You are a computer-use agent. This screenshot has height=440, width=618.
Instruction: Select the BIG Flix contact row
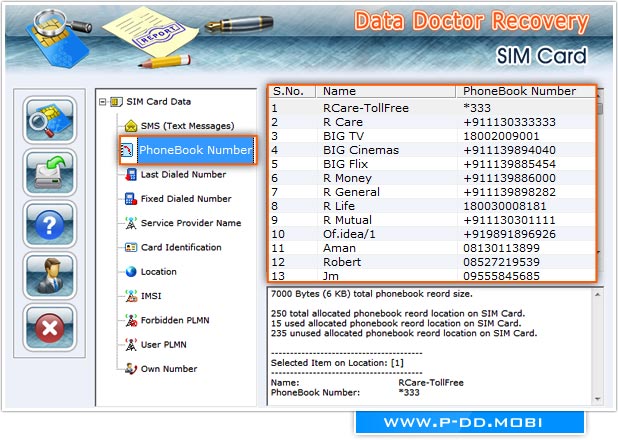[432, 164]
